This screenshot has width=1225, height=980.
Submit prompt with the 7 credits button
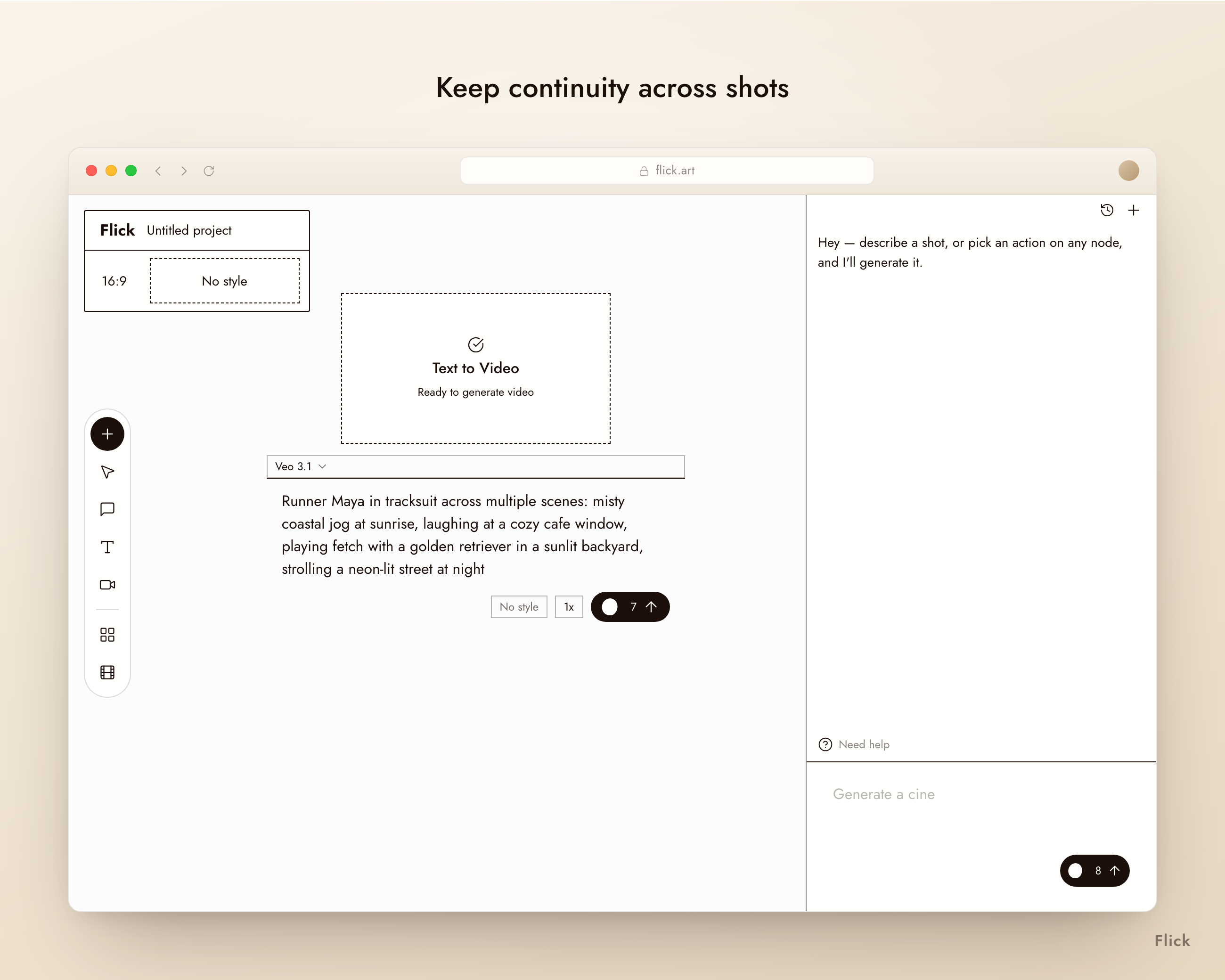(x=630, y=607)
